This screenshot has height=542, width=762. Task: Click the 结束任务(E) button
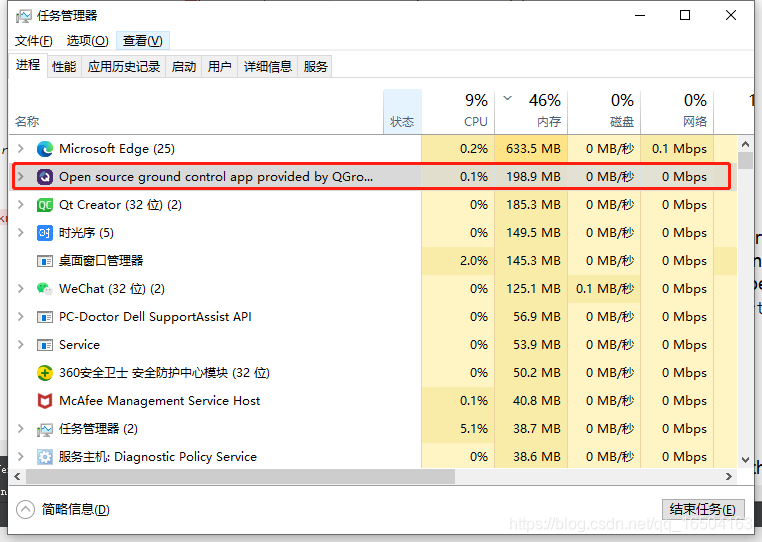click(703, 509)
